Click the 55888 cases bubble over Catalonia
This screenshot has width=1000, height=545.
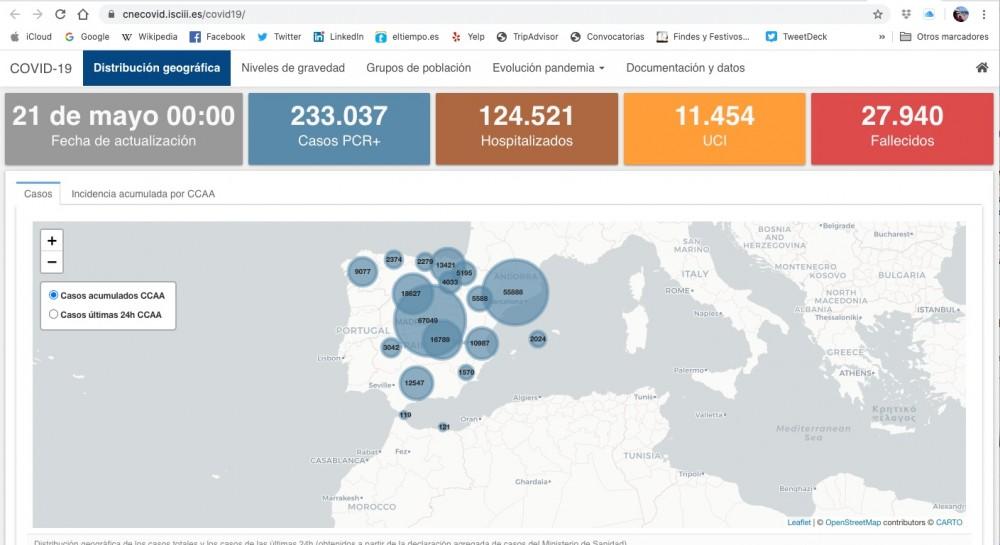point(514,292)
